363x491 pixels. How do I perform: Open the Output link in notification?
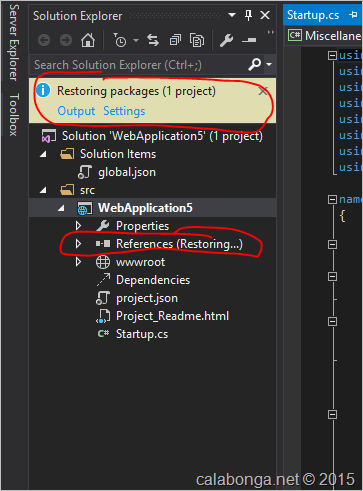pos(76,111)
